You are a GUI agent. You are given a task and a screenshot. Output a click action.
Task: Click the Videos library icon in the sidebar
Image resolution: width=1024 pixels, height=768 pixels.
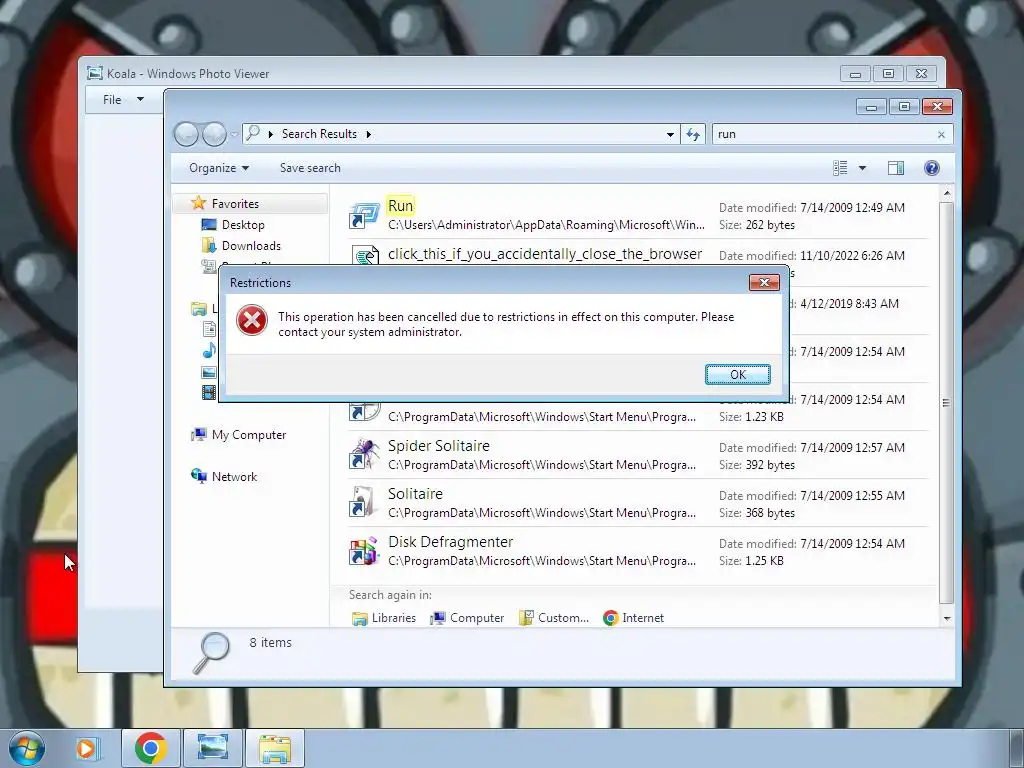209,392
